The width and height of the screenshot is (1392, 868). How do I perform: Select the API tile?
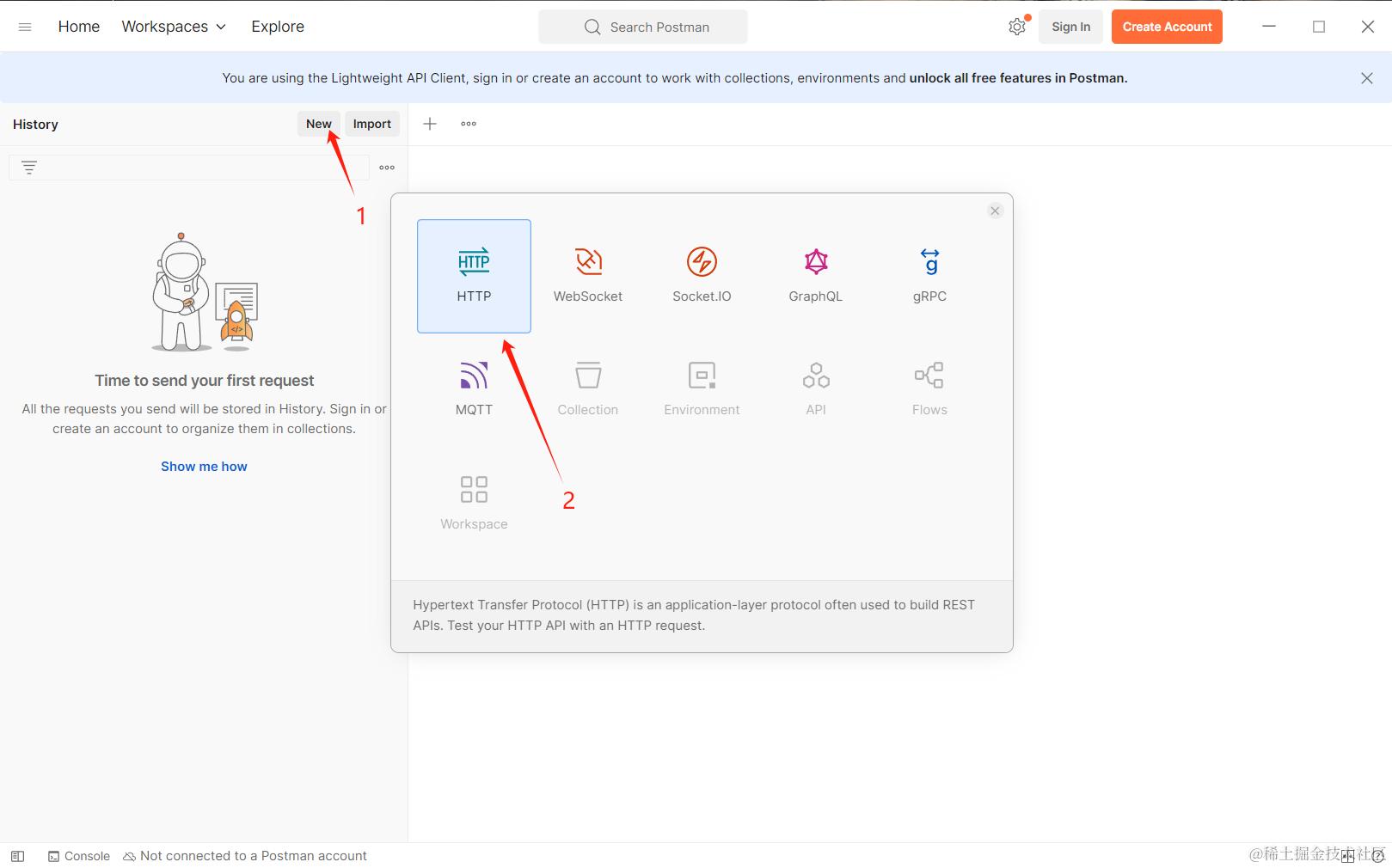[x=816, y=389]
